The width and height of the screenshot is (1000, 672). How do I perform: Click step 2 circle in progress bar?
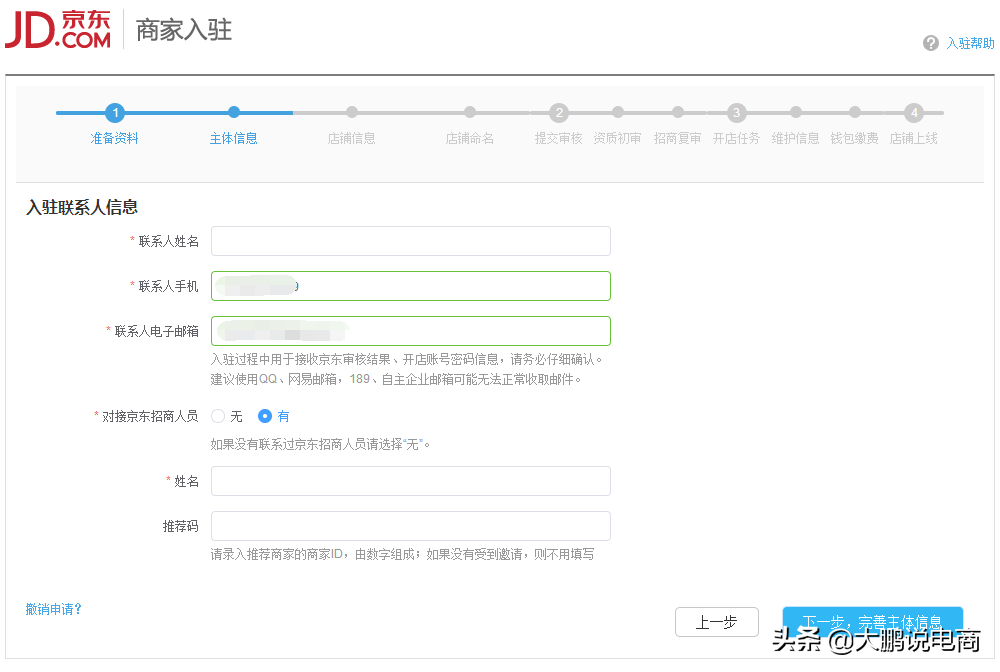pos(559,113)
